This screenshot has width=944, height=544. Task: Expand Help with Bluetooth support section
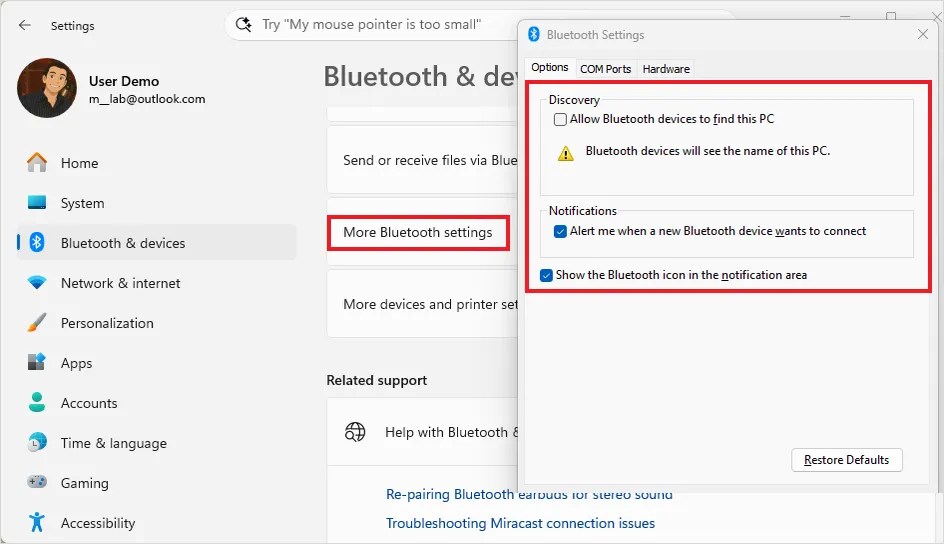pyautogui.click(x=423, y=432)
